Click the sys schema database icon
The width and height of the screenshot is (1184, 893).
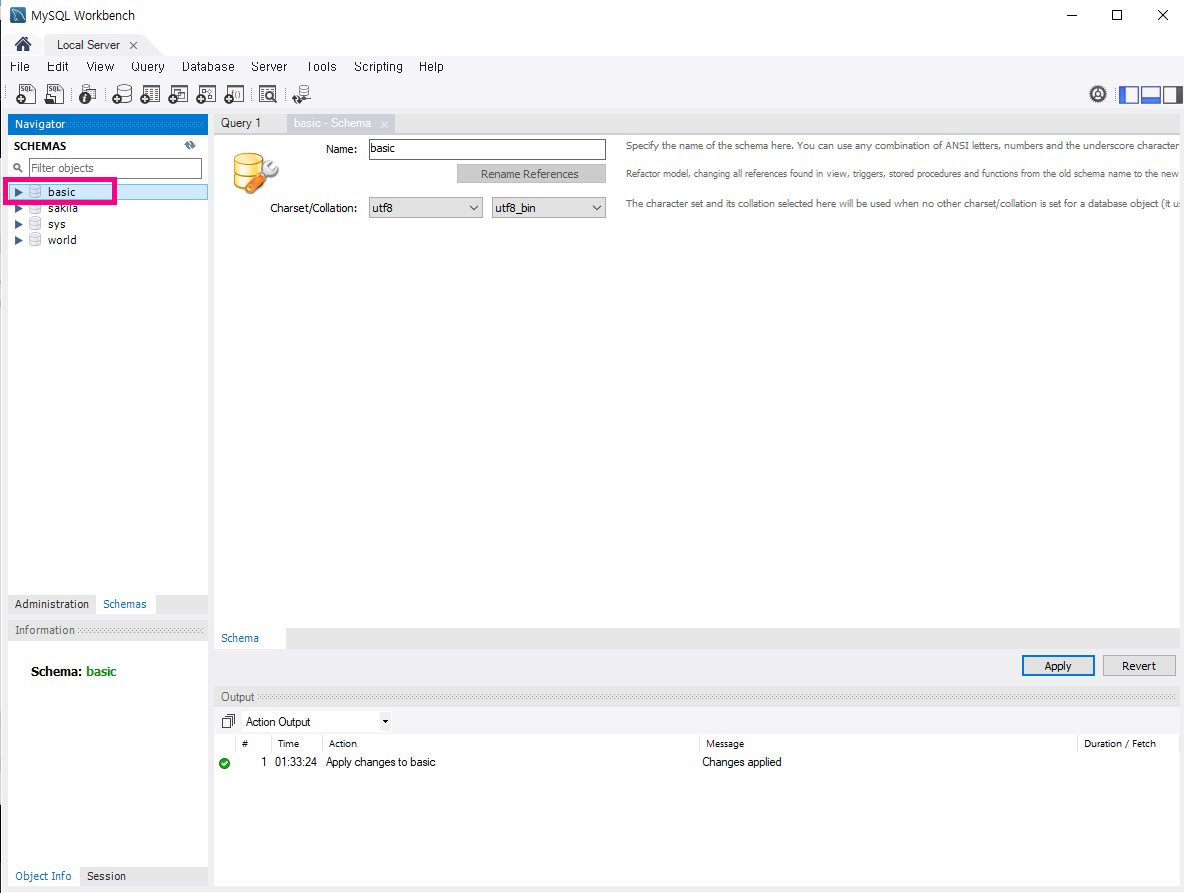pos(35,224)
